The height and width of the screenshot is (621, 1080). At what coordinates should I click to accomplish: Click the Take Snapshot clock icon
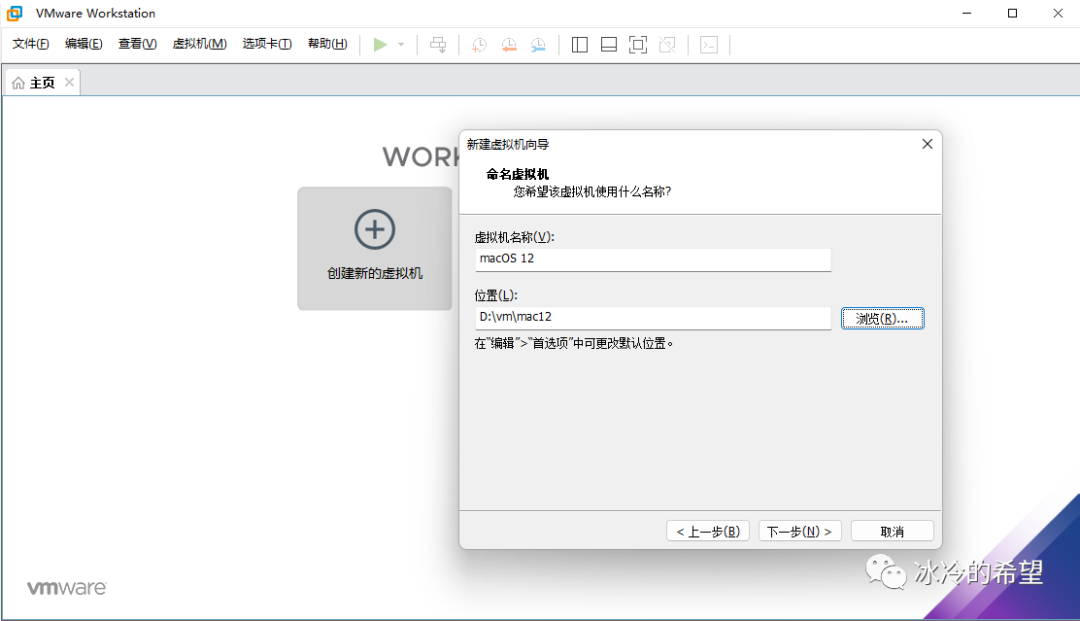[479, 45]
